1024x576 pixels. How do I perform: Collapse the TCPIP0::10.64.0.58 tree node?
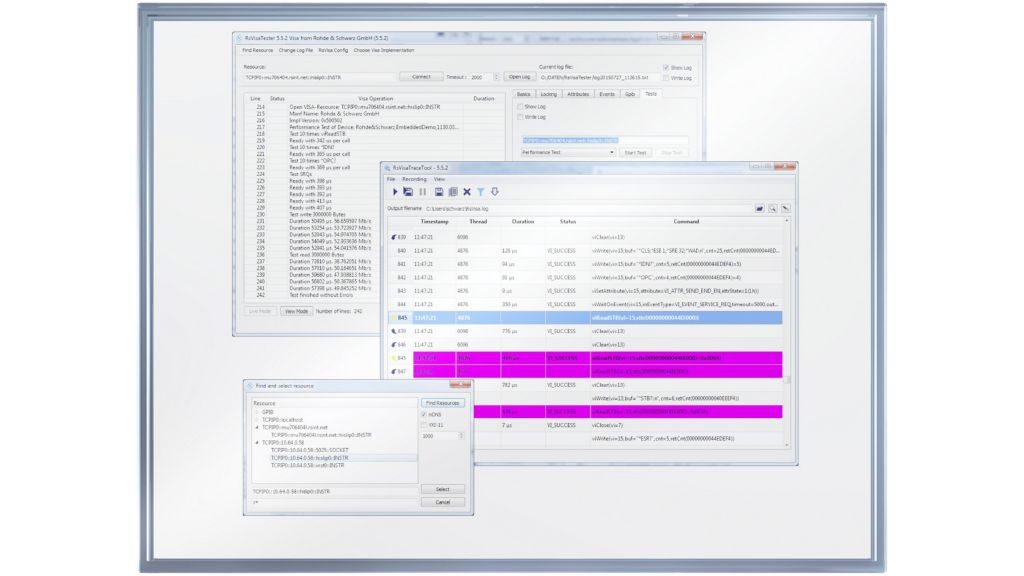[256, 441]
